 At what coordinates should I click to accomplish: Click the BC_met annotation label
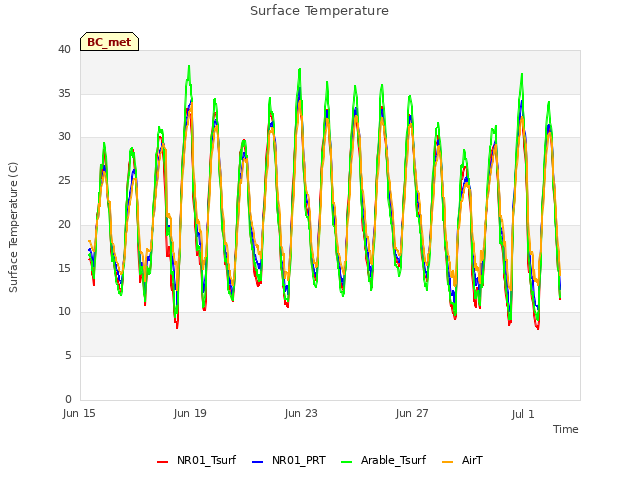coord(109,42)
